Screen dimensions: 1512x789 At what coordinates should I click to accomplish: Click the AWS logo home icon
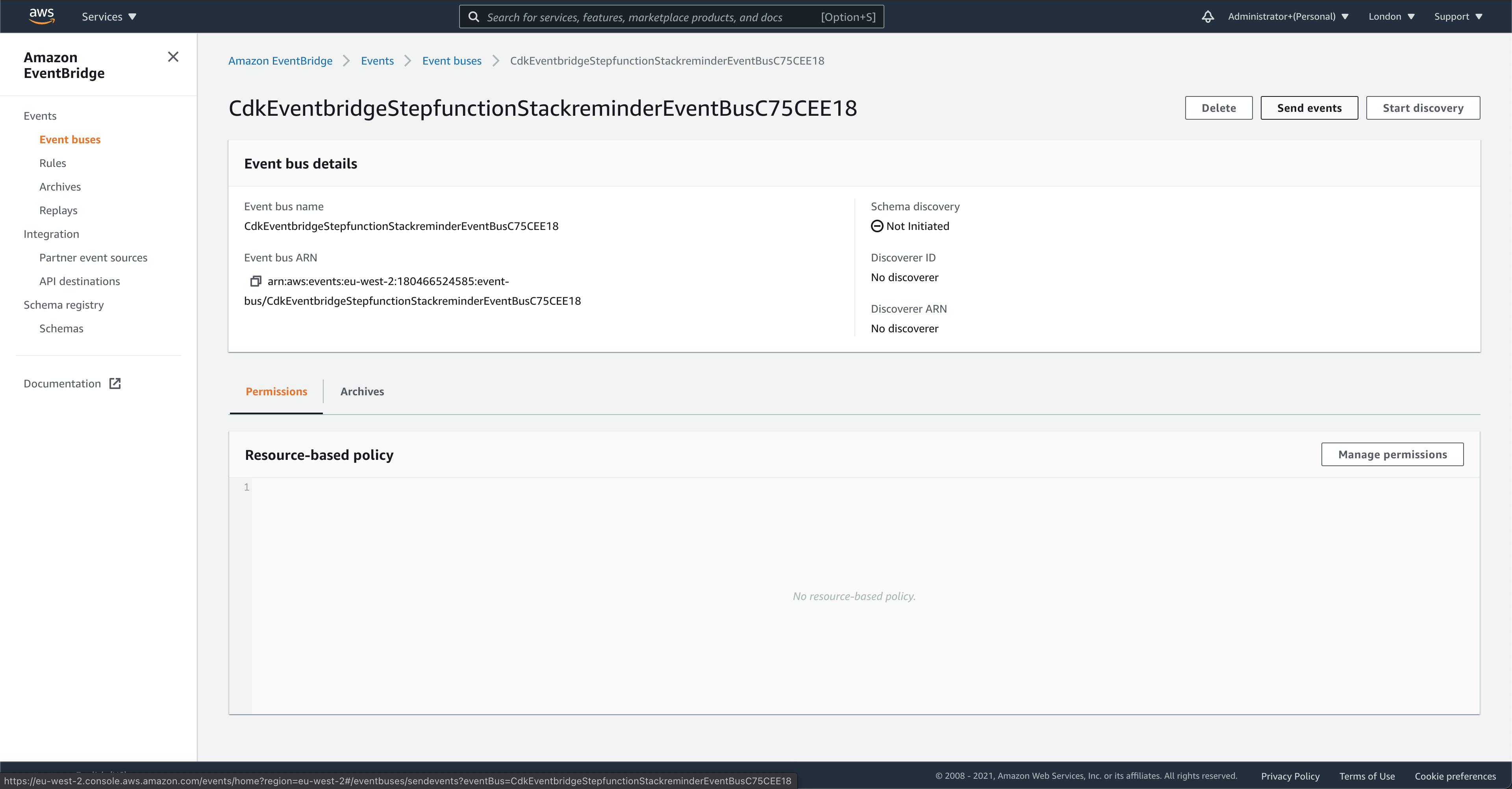tap(42, 16)
